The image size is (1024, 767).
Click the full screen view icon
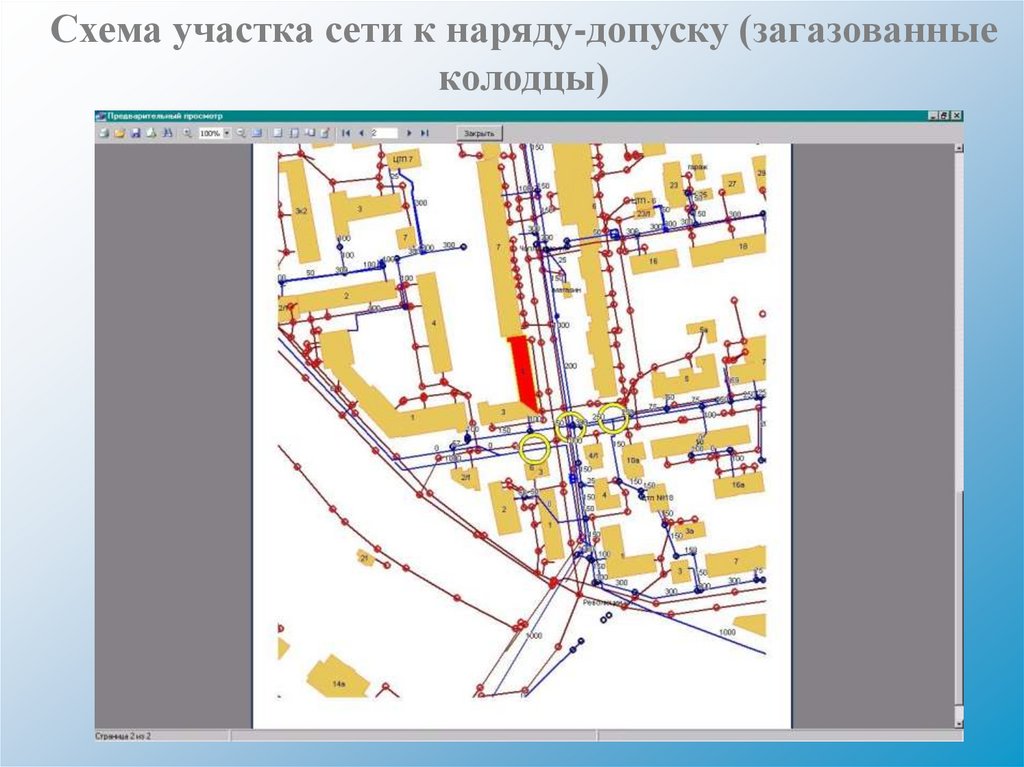click(x=257, y=133)
